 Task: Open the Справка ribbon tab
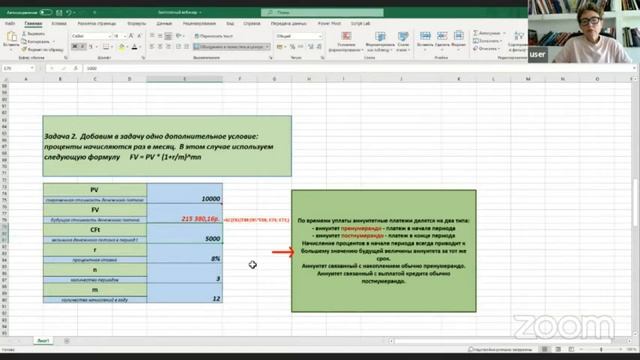pos(252,24)
